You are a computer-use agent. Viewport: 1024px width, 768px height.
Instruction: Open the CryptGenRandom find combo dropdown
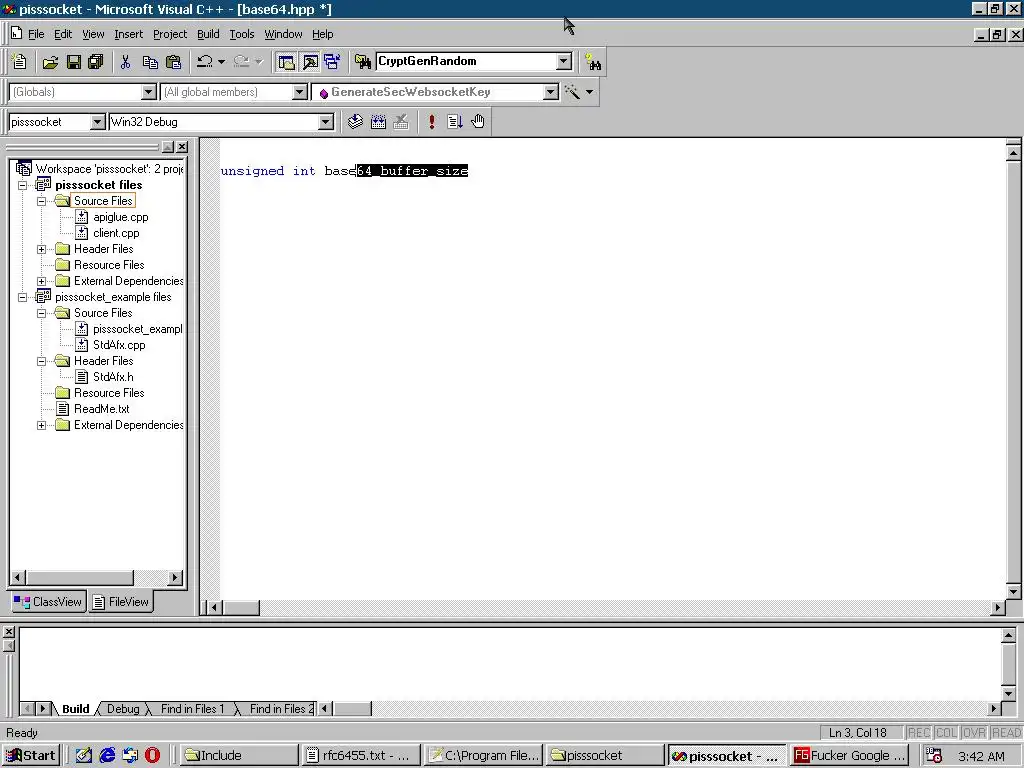tap(564, 61)
